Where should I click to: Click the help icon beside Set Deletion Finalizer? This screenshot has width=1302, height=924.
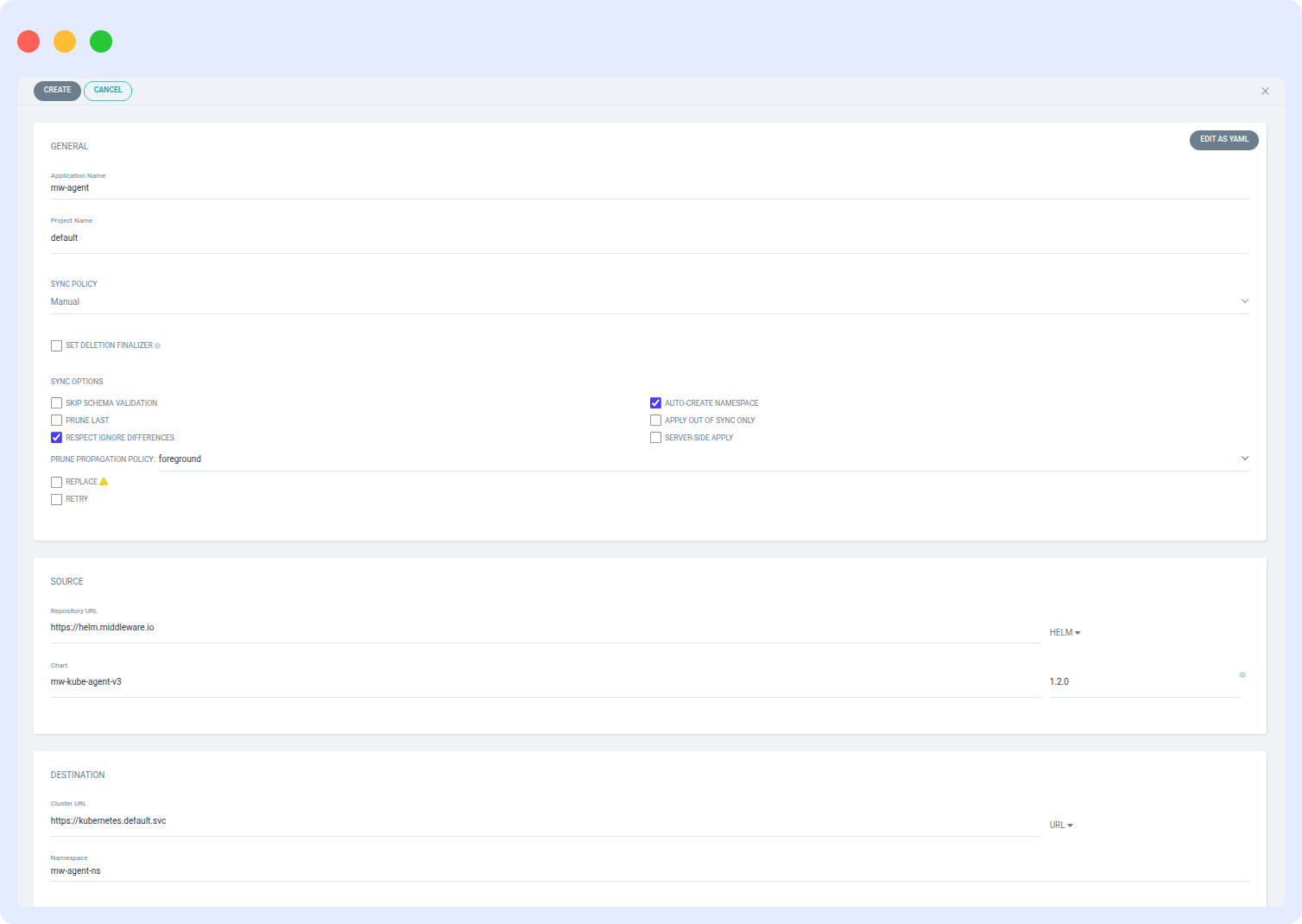click(x=158, y=345)
